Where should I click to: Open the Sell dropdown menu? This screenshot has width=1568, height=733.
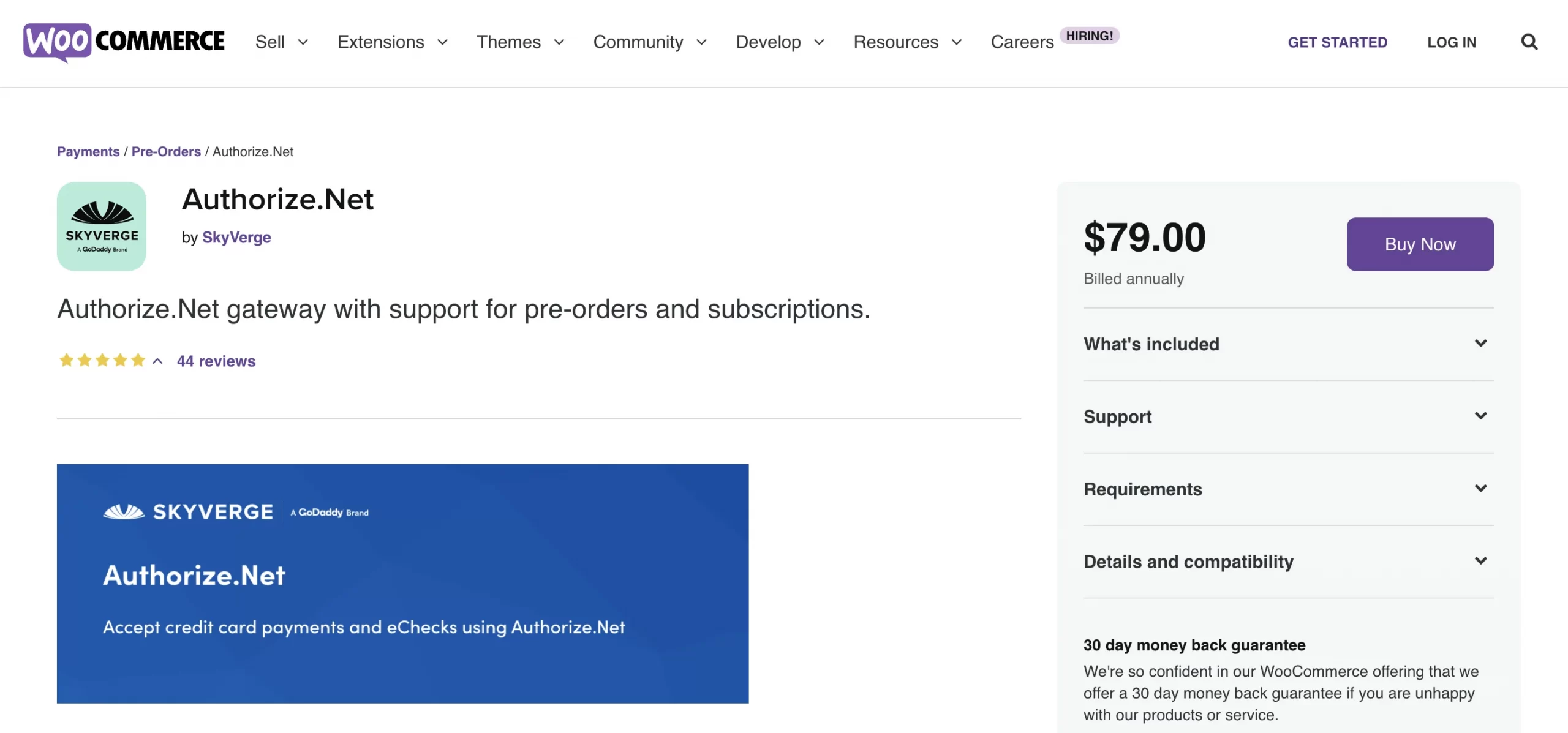pos(282,42)
